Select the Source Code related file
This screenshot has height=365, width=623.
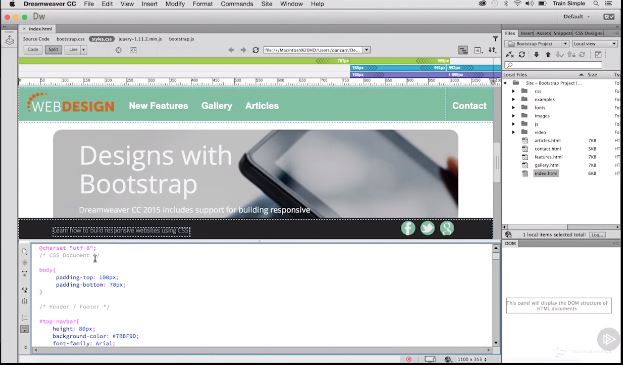(36, 39)
